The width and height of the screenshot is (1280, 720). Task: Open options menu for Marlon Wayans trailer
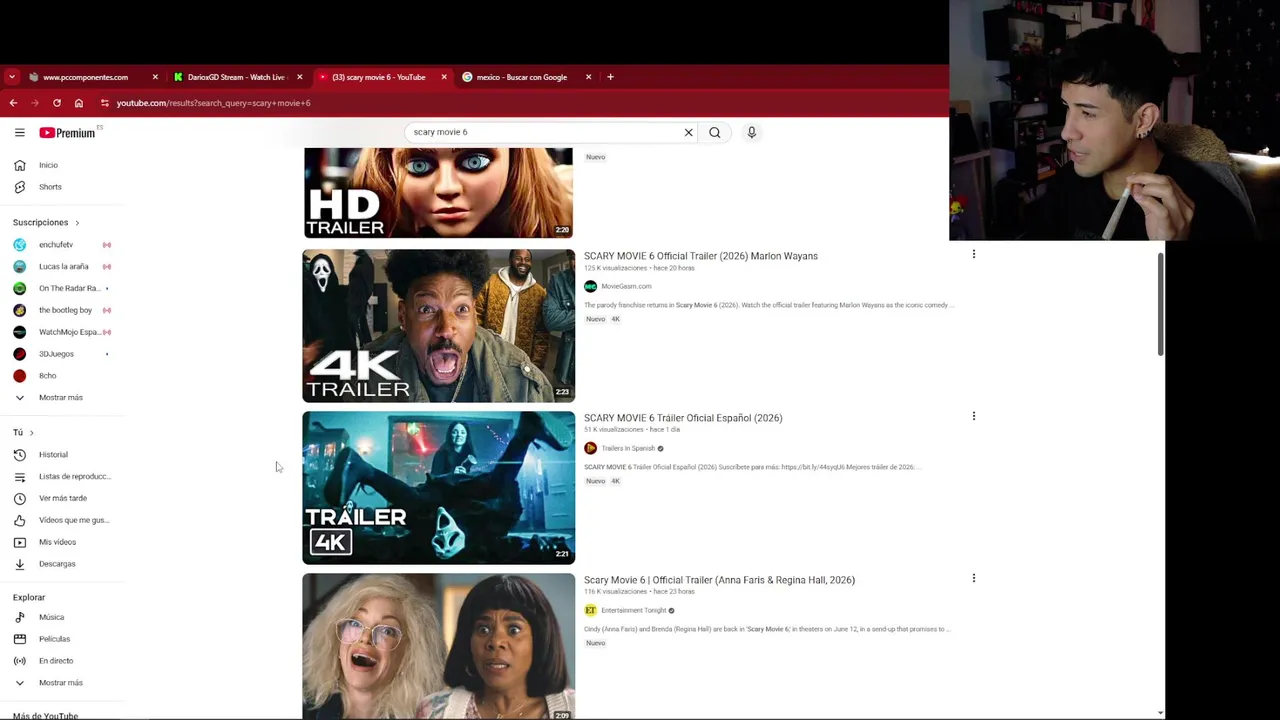tap(973, 254)
